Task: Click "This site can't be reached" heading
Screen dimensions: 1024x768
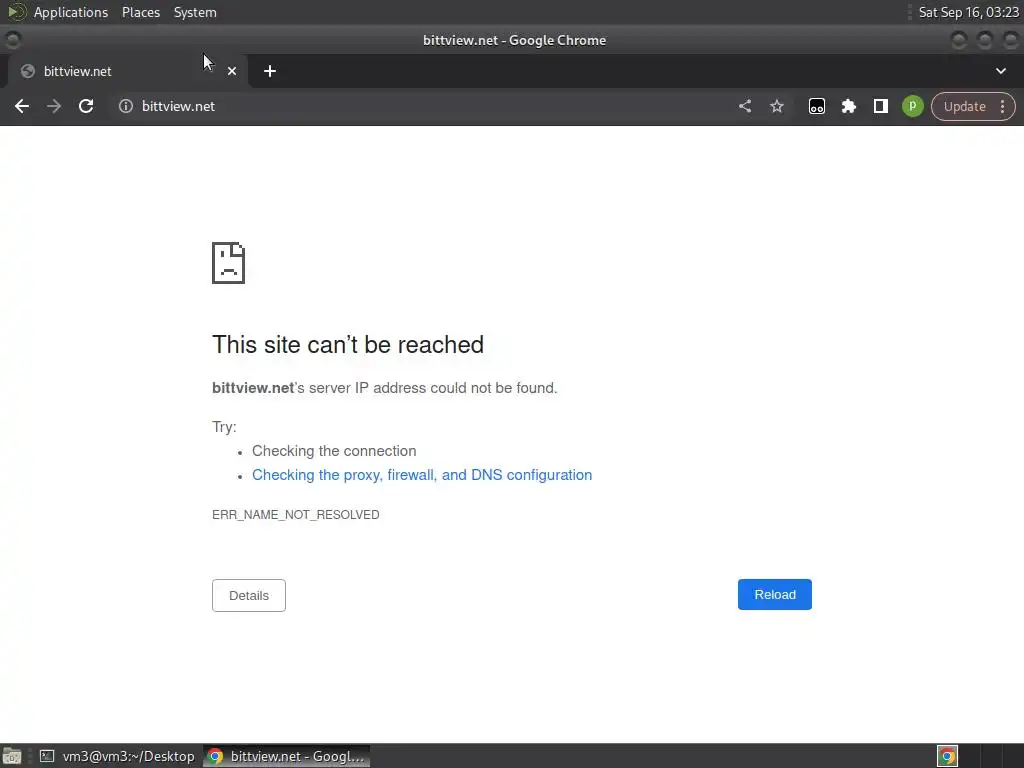Action: point(347,345)
